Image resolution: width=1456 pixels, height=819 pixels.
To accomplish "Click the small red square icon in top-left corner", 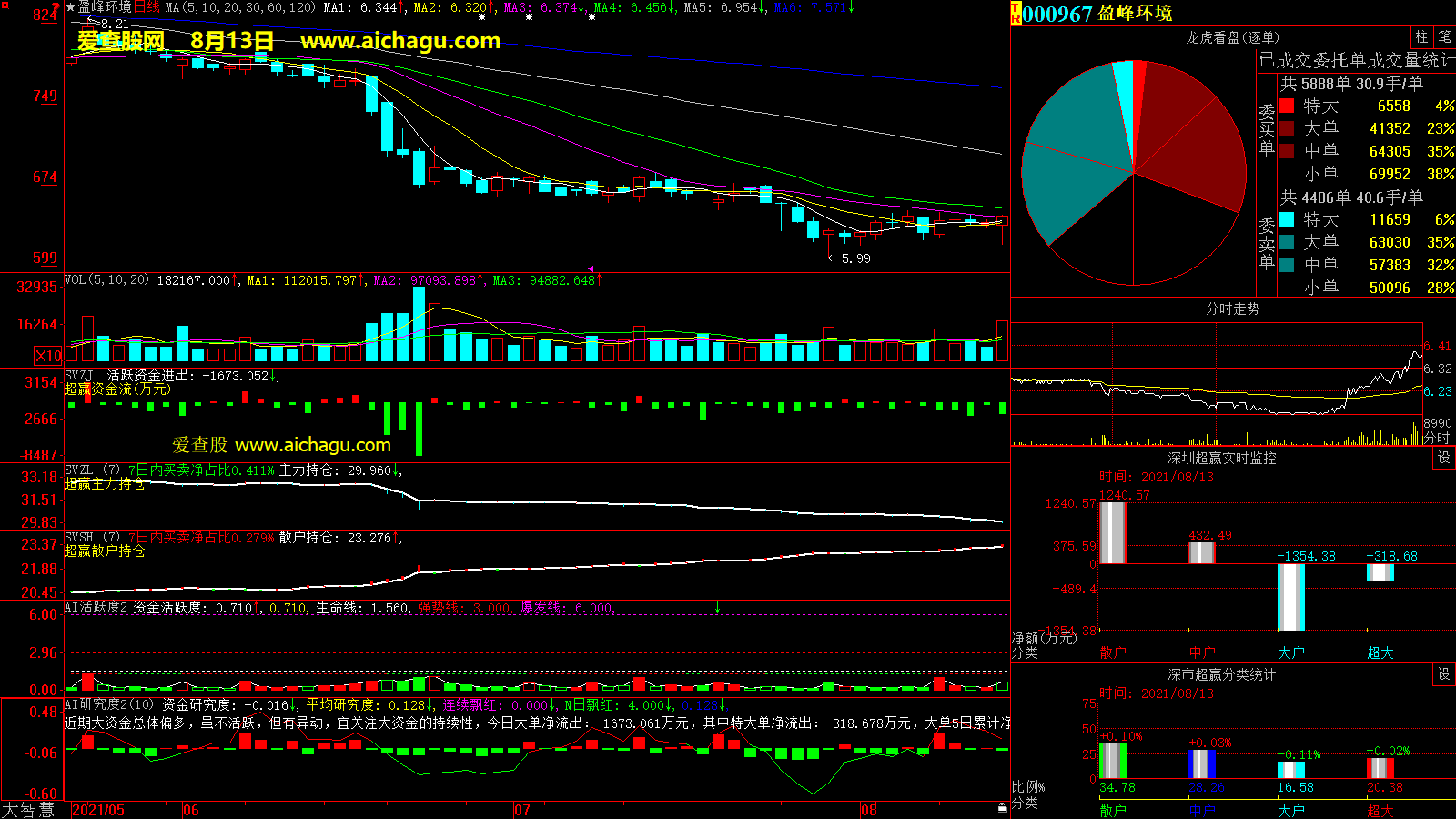I will (x=5, y=6).
